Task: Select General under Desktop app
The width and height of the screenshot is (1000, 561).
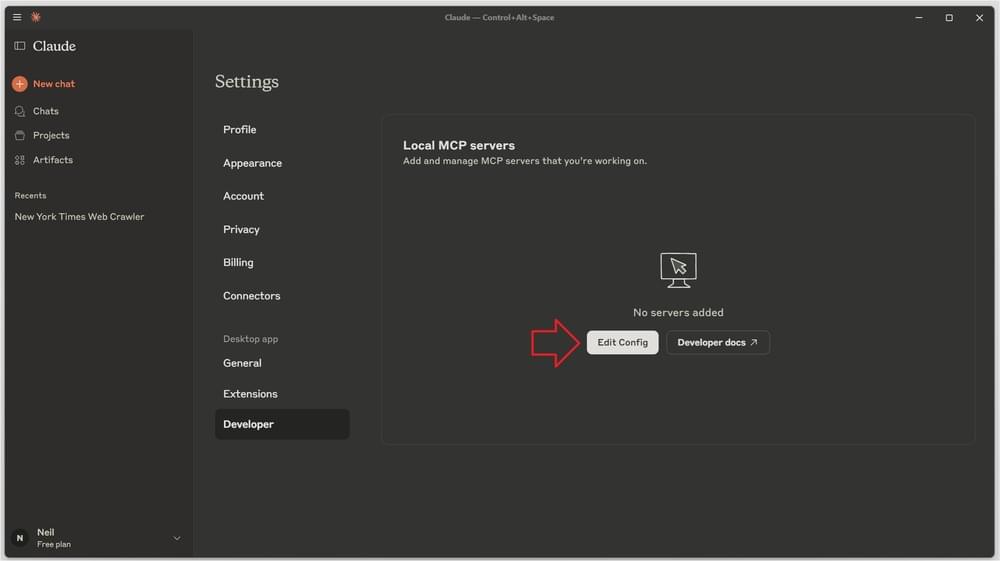Action: pos(242,363)
